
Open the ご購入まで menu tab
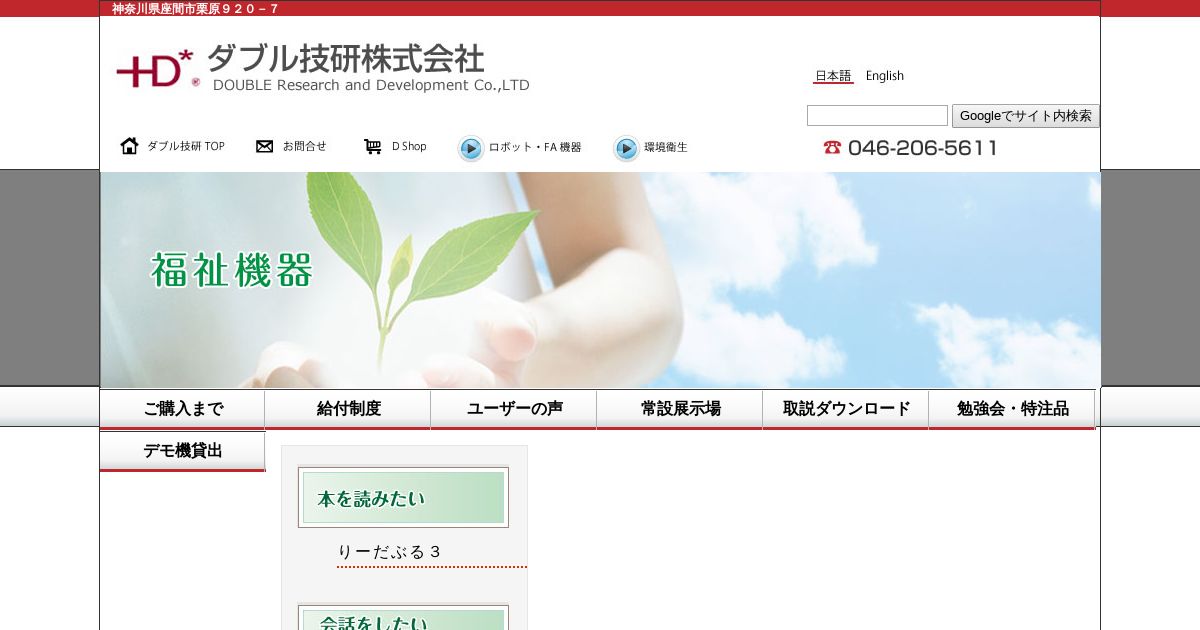[182, 409]
